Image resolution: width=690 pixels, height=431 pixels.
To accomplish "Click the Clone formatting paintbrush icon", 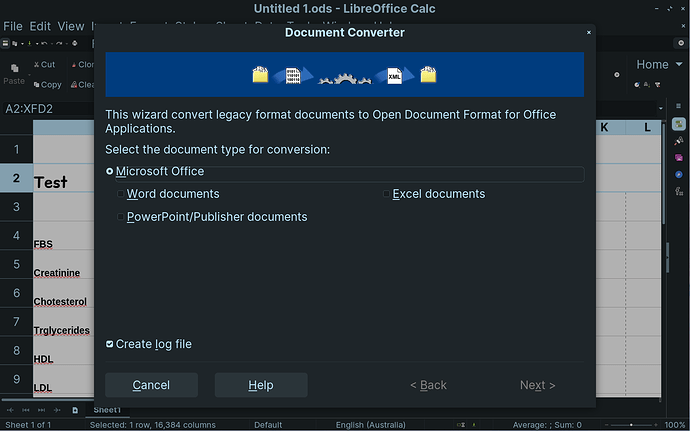I will [74, 65].
